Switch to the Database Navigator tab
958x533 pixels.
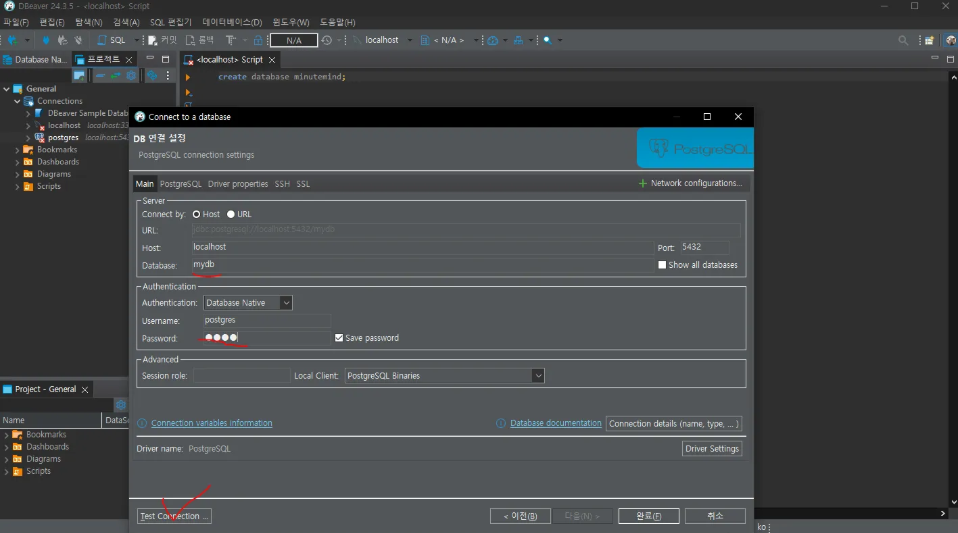click(x=34, y=60)
